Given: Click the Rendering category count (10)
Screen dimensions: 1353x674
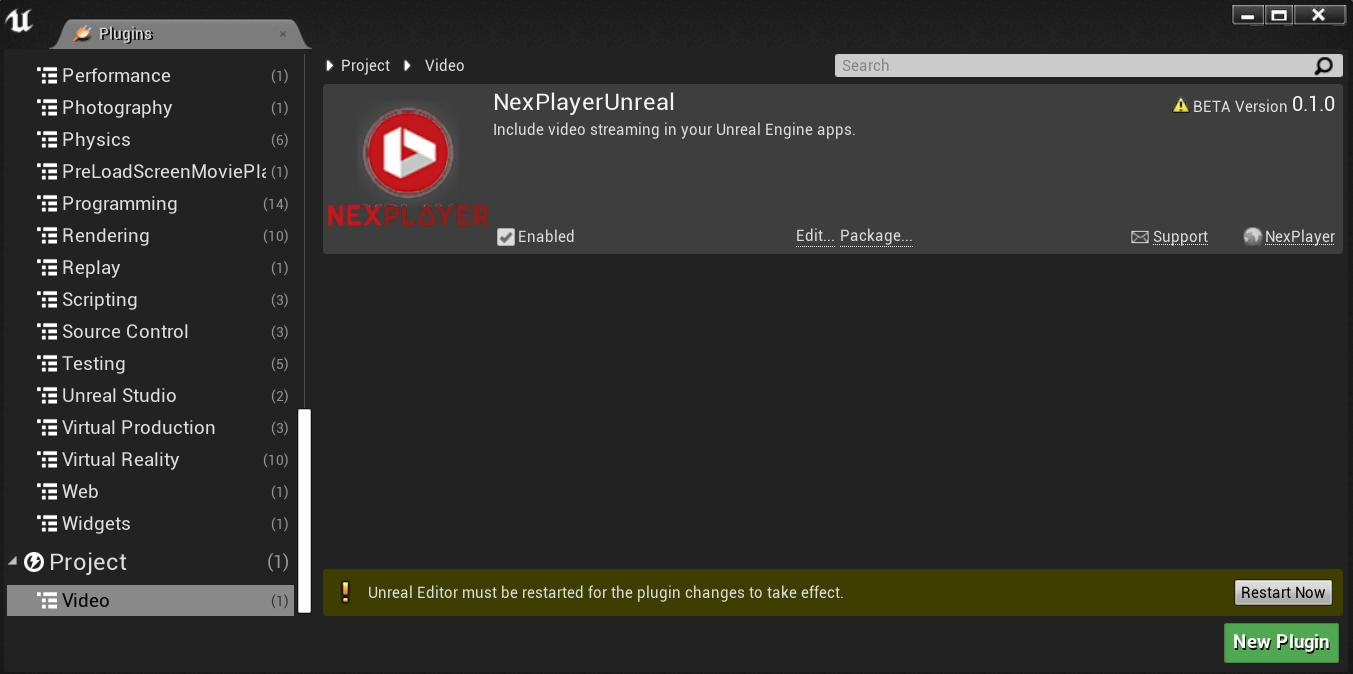Looking at the screenshot, I should [x=276, y=236].
